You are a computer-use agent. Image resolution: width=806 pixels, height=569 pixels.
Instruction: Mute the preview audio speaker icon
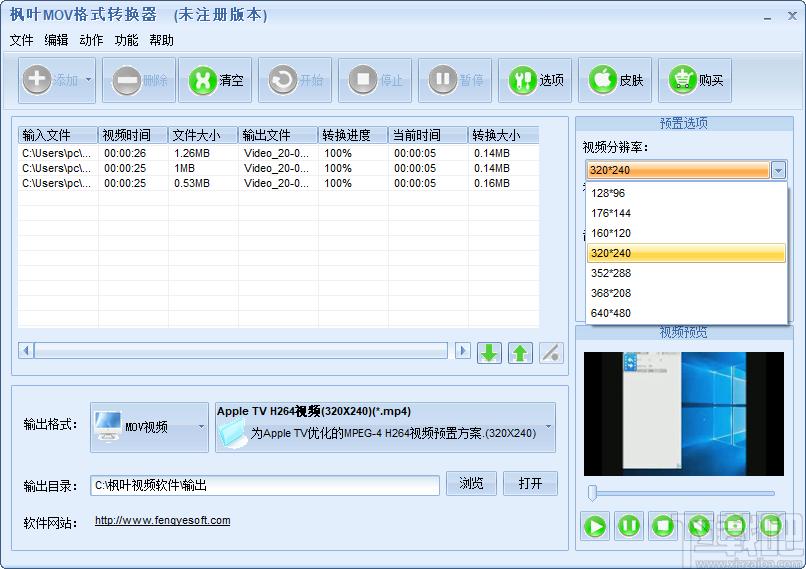tap(698, 526)
